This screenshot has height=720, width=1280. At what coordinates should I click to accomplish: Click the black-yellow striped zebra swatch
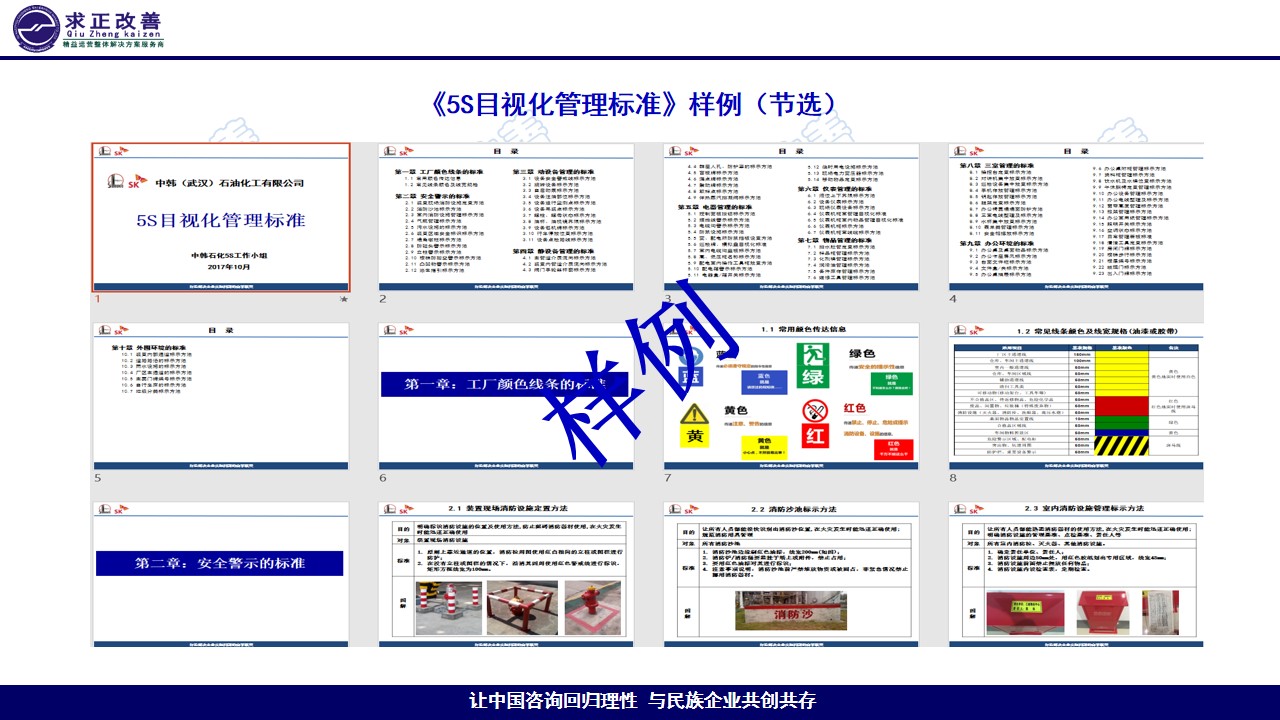(1116, 445)
